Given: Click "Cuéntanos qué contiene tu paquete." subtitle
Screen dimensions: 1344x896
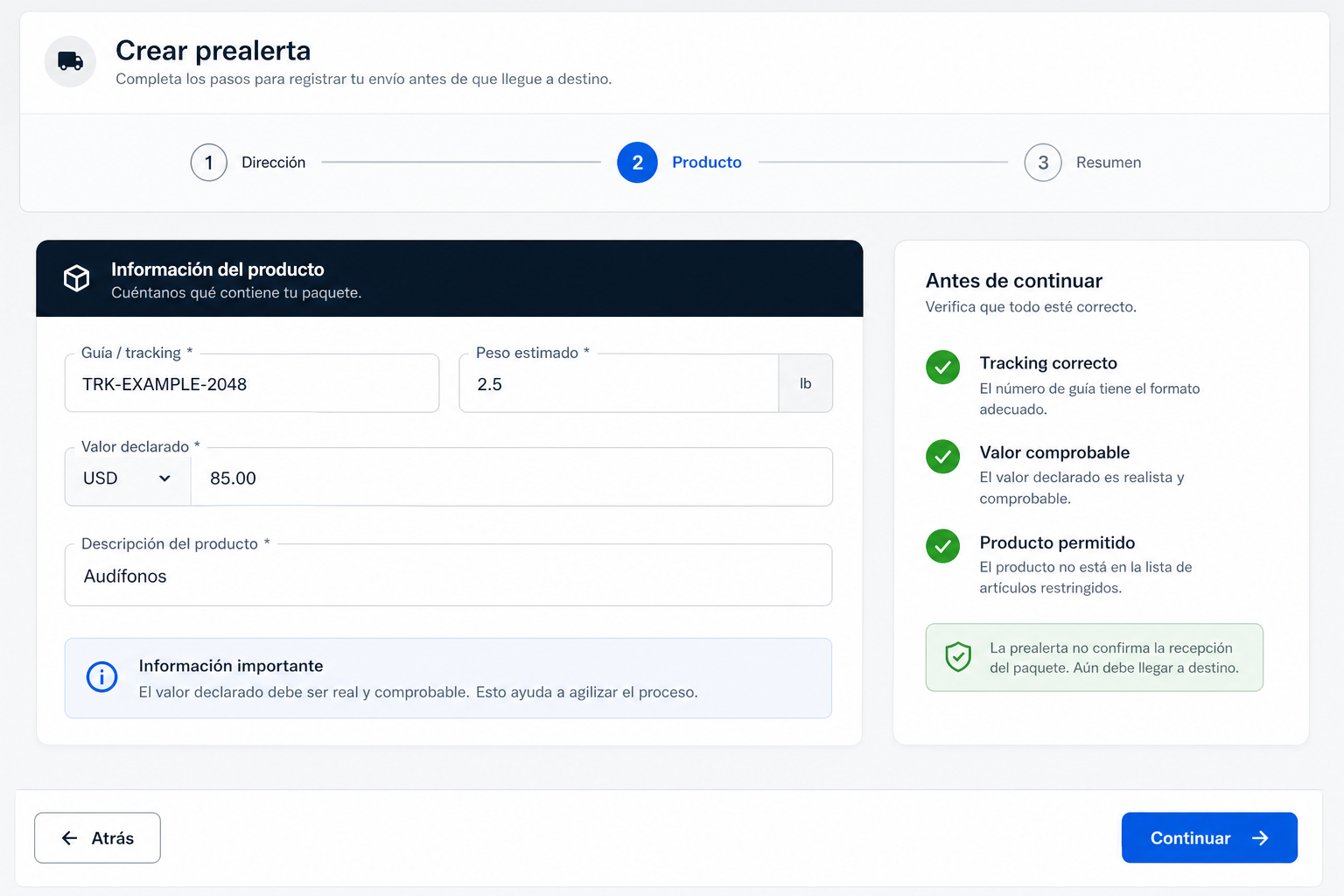Looking at the screenshot, I should tap(236, 293).
